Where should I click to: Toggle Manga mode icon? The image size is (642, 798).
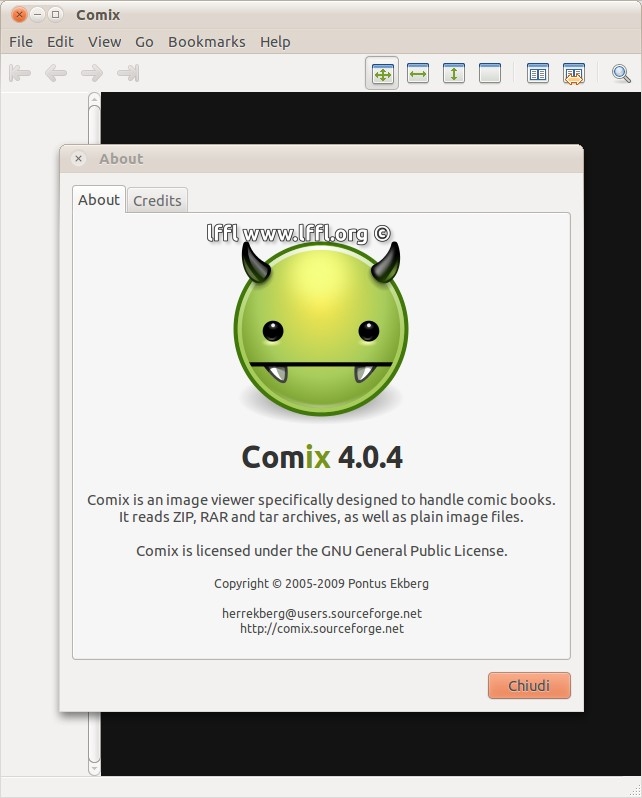pos(574,74)
